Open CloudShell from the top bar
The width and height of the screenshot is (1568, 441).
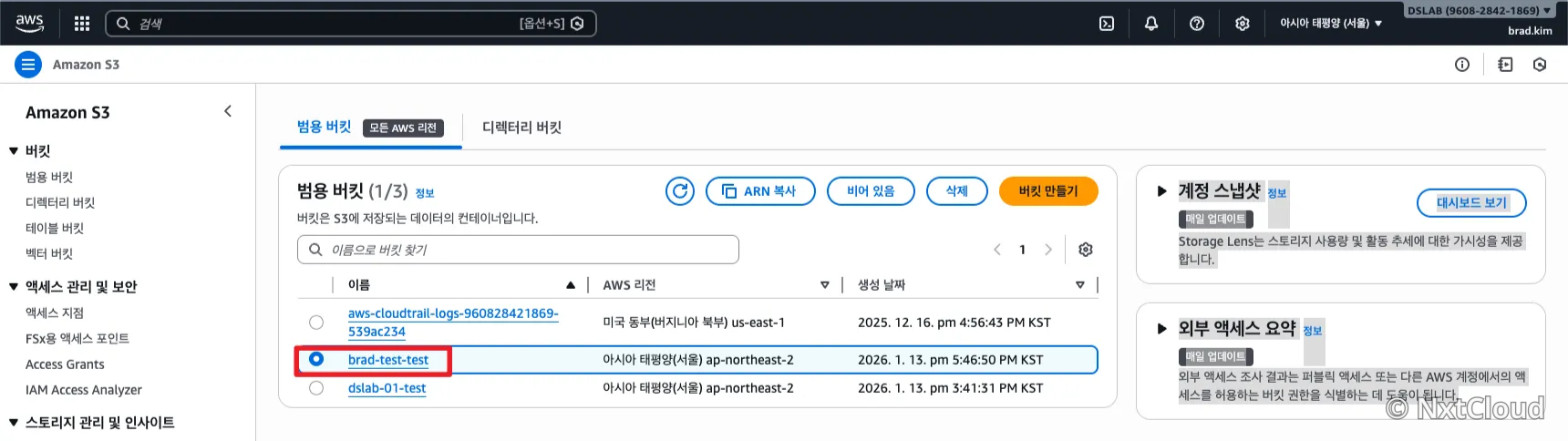(1107, 24)
